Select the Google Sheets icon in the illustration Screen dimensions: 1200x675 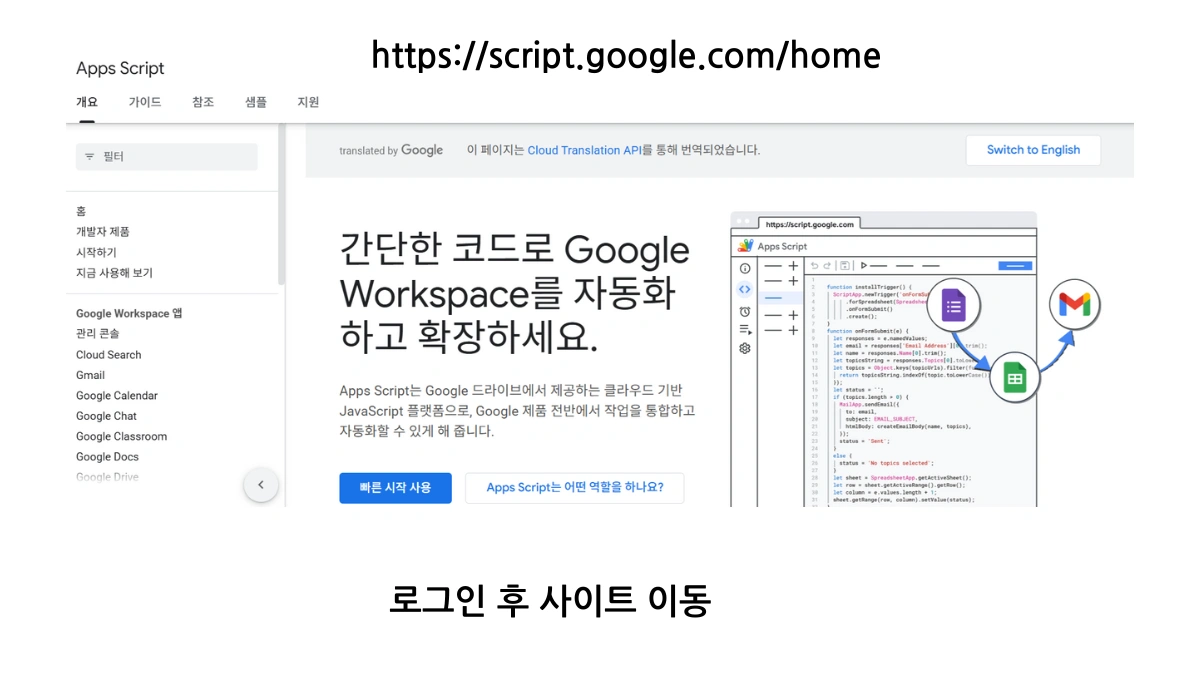click(1015, 378)
